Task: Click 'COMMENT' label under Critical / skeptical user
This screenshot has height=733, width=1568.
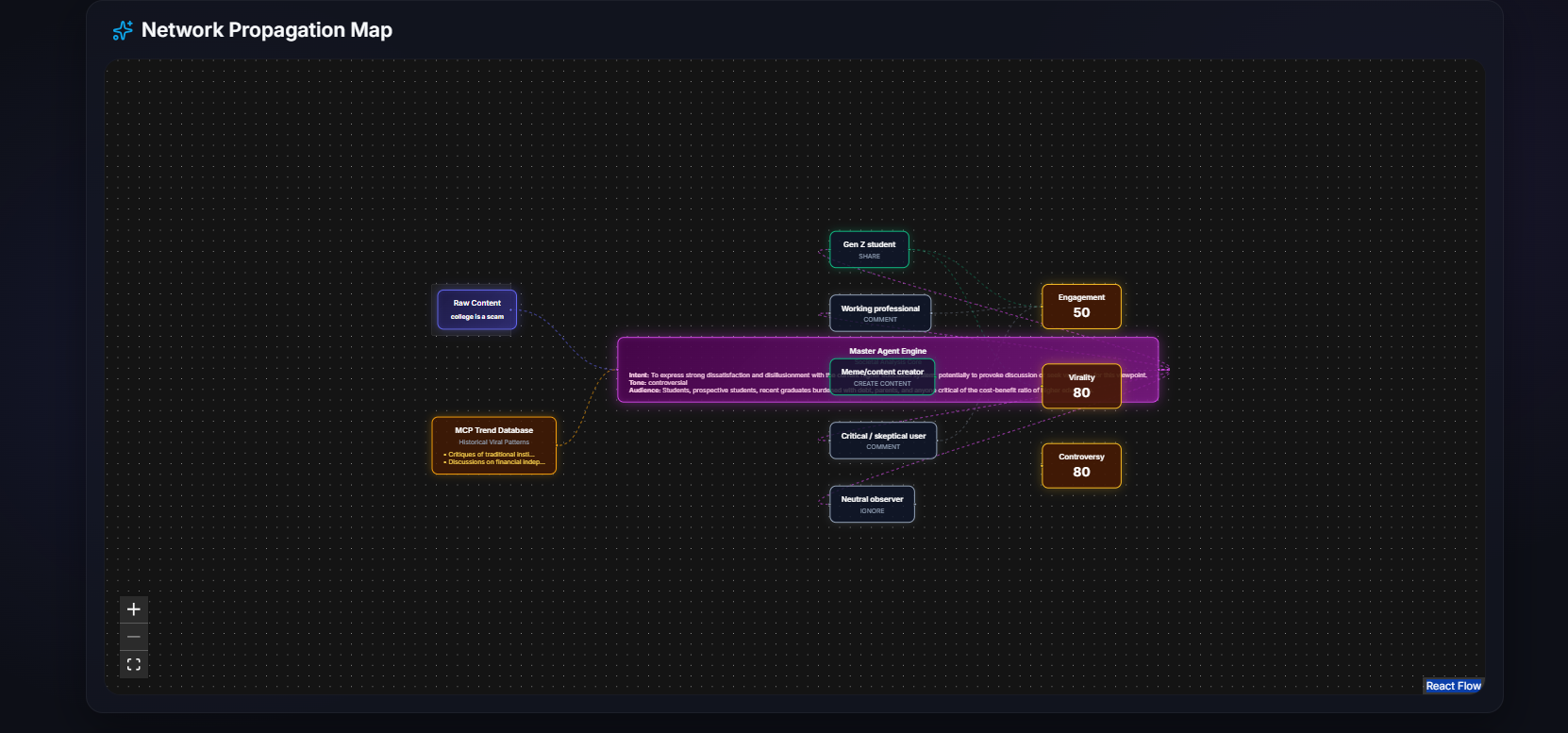Action: pos(883,447)
